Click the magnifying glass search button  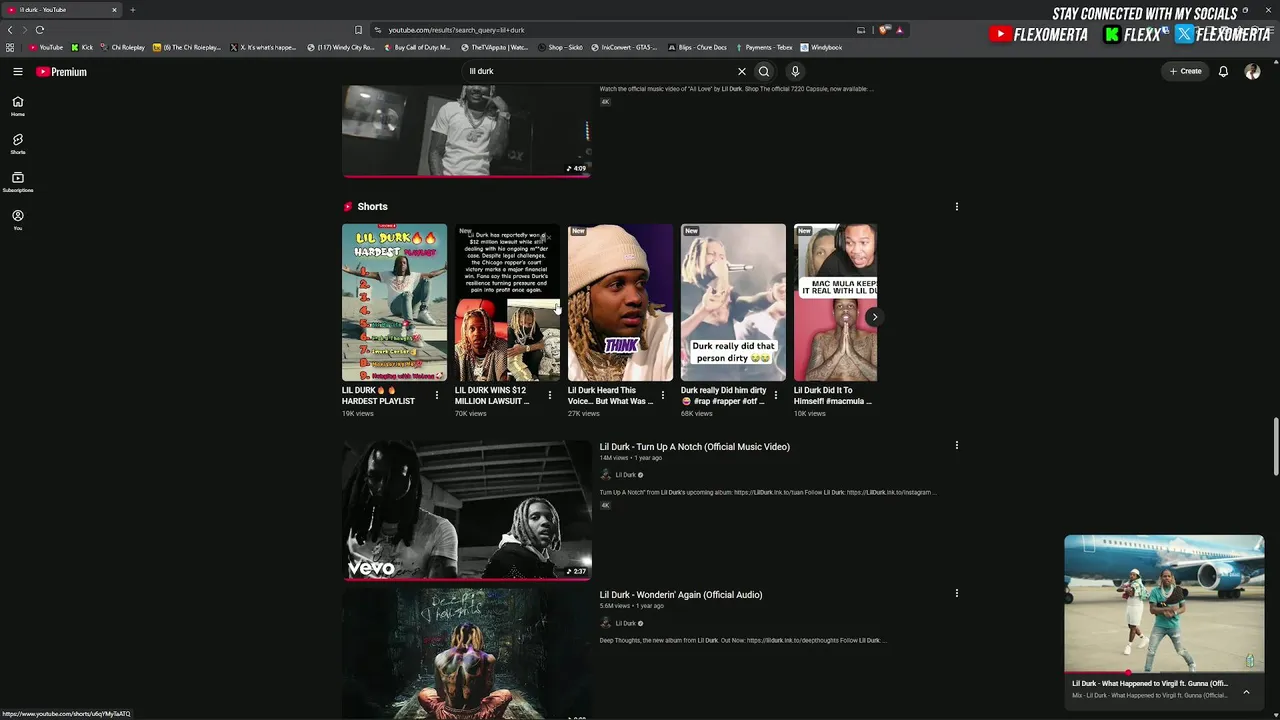pyautogui.click(x=764, y=72)
